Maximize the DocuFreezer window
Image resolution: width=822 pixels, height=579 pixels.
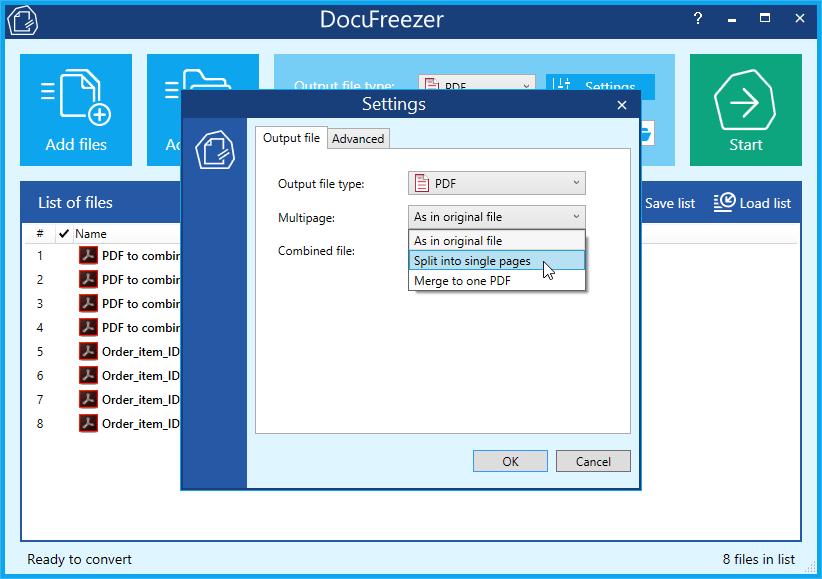765,18
